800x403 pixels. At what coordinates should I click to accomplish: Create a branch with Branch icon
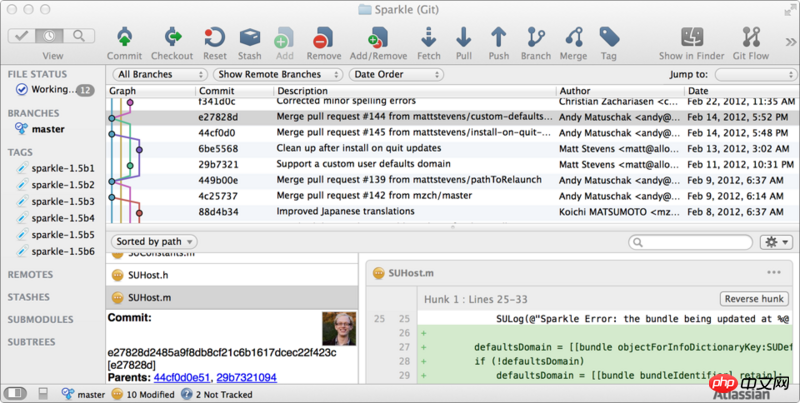click(536, 38)
